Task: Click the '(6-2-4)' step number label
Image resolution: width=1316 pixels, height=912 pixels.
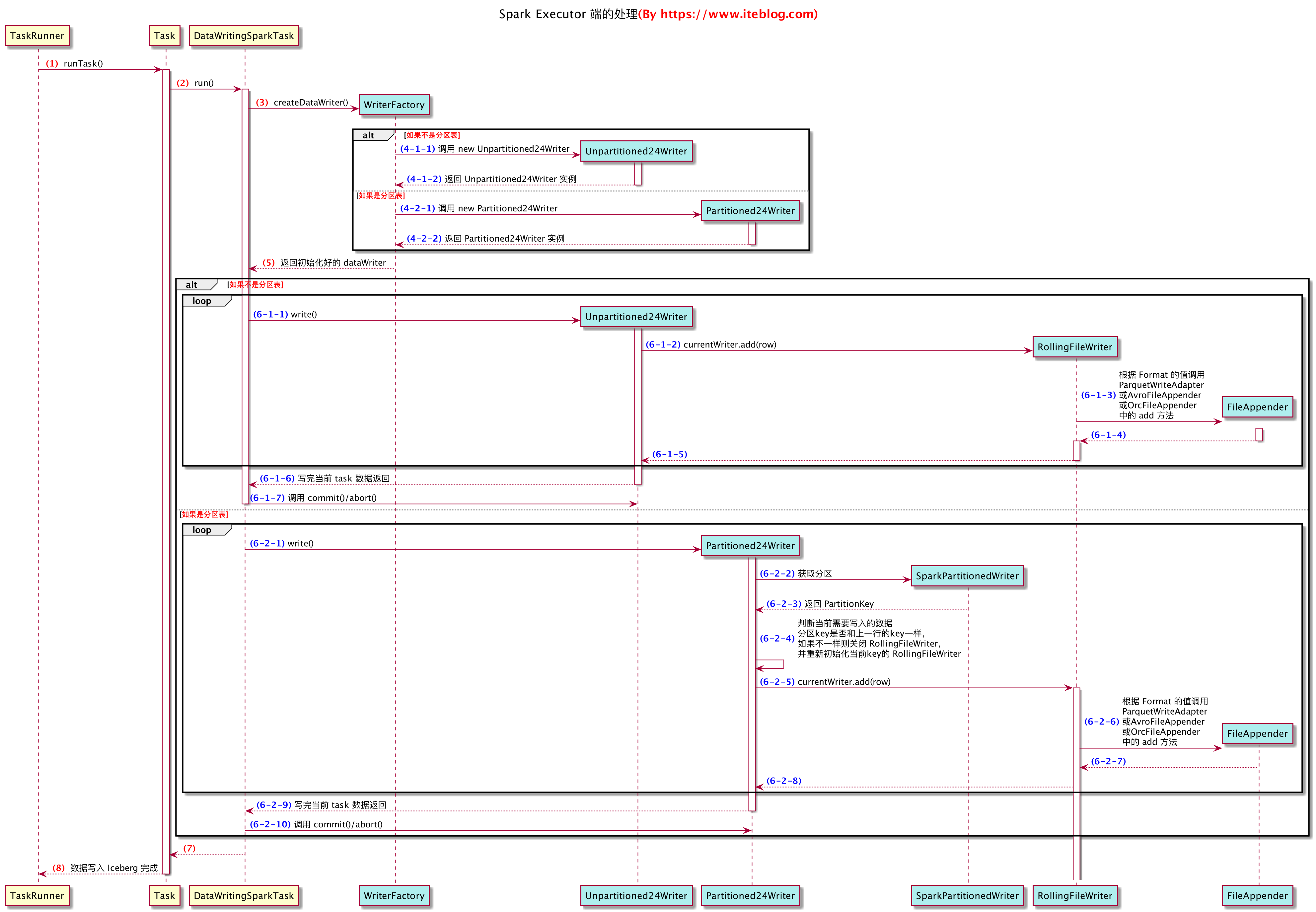Action: pos(777,638)
